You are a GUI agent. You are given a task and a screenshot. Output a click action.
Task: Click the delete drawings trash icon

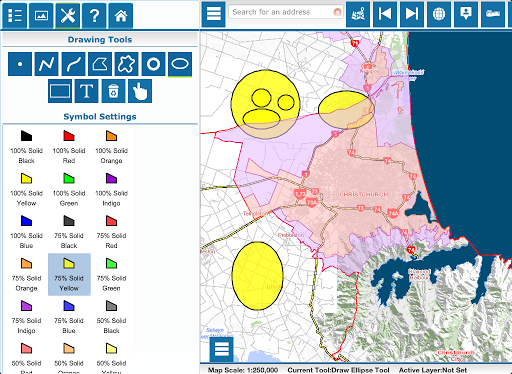(113, 91)
